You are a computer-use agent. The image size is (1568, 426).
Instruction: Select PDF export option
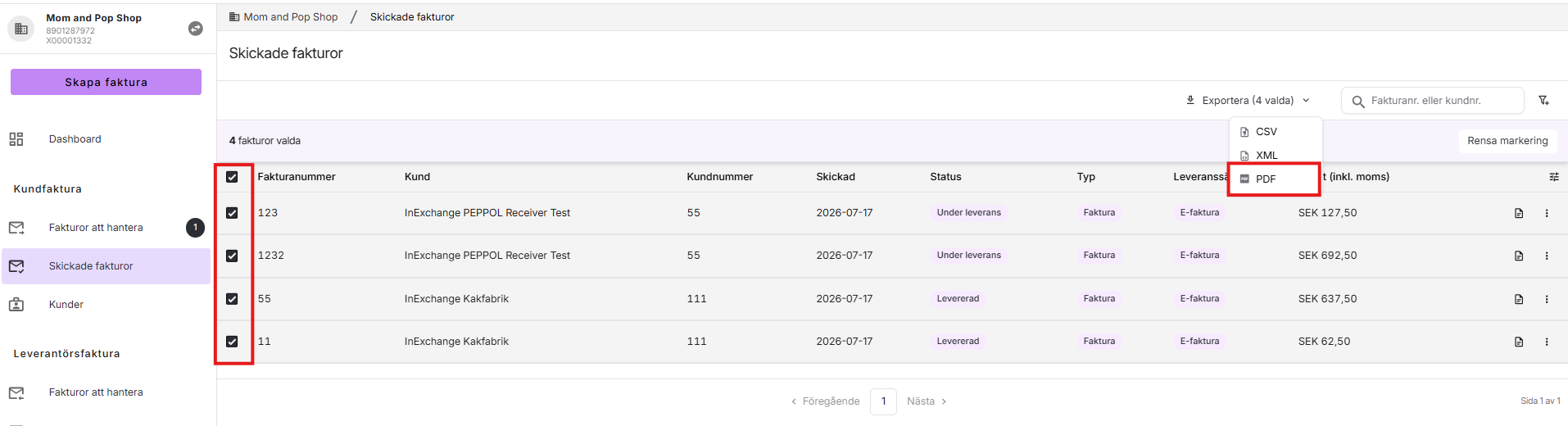(1276, 179)
